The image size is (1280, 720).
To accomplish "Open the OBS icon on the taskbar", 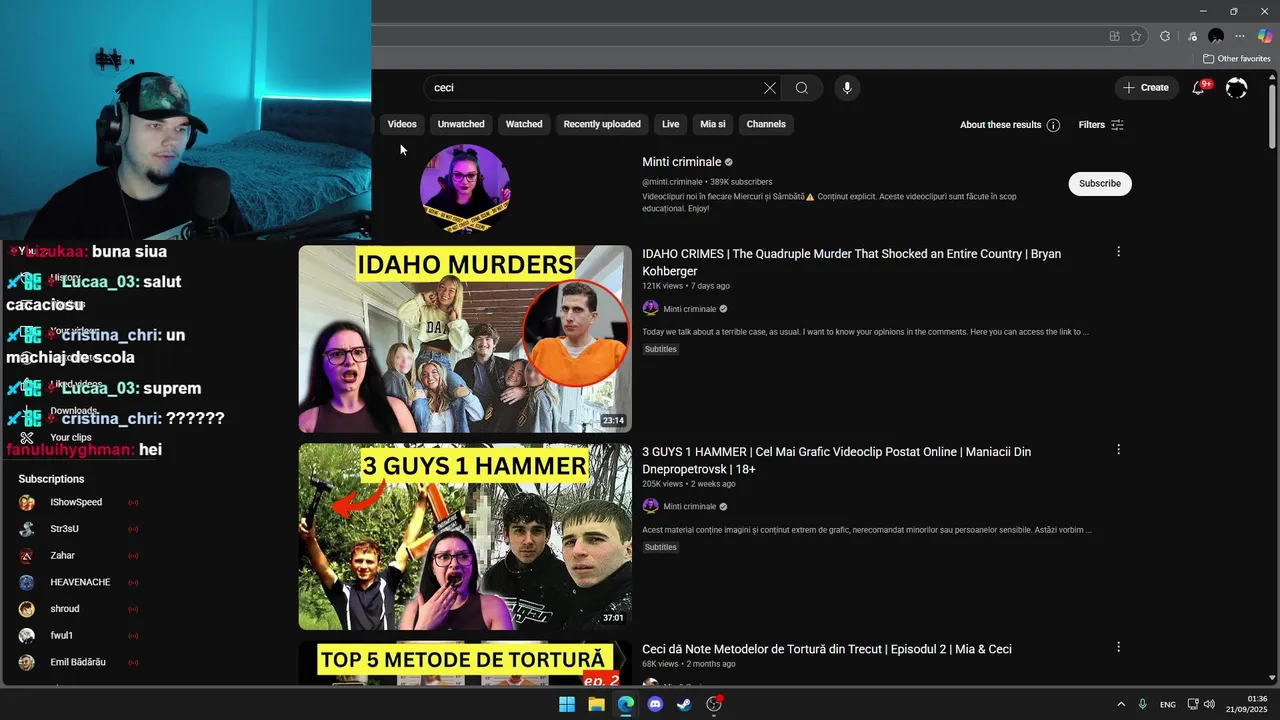I will (714, 704).
